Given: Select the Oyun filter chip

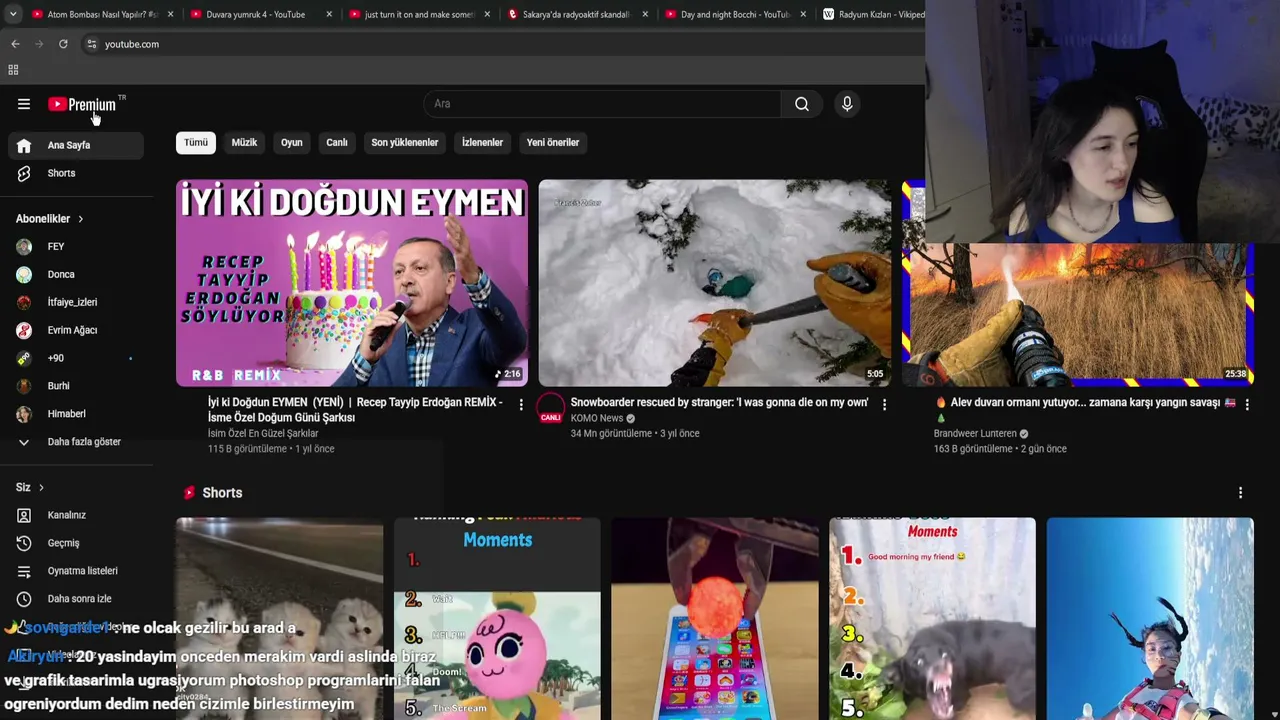Looking at the screenshot, I should click(292, 142).
